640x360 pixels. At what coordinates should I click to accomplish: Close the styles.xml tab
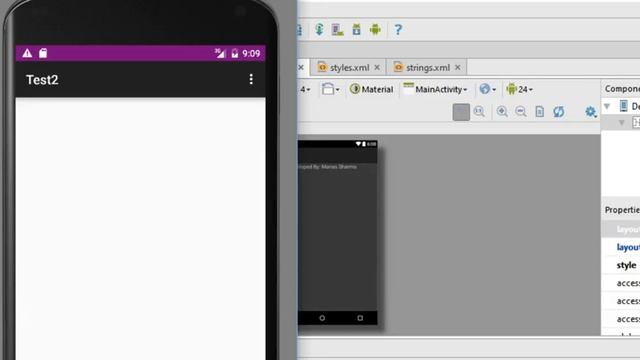click(x=377, y=67)
